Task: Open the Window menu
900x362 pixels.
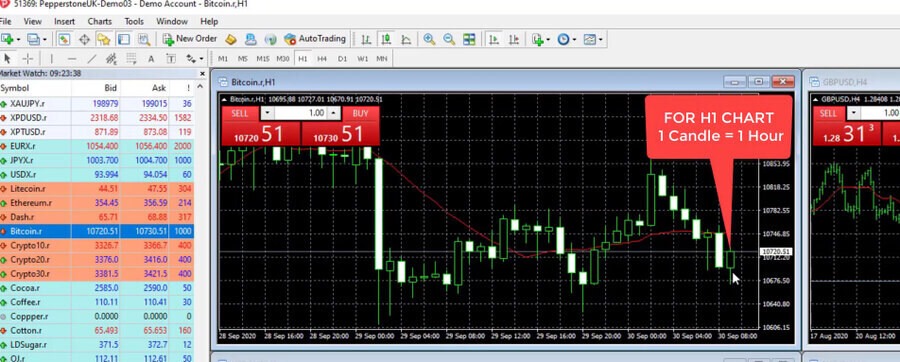Action: pos(172,21)
